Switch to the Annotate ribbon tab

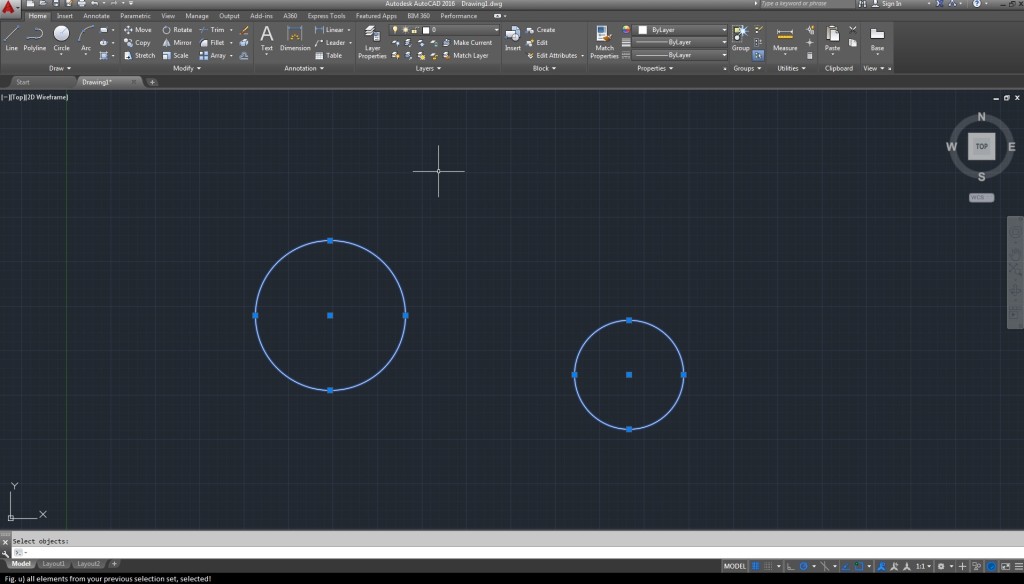[x=97, y=16]
